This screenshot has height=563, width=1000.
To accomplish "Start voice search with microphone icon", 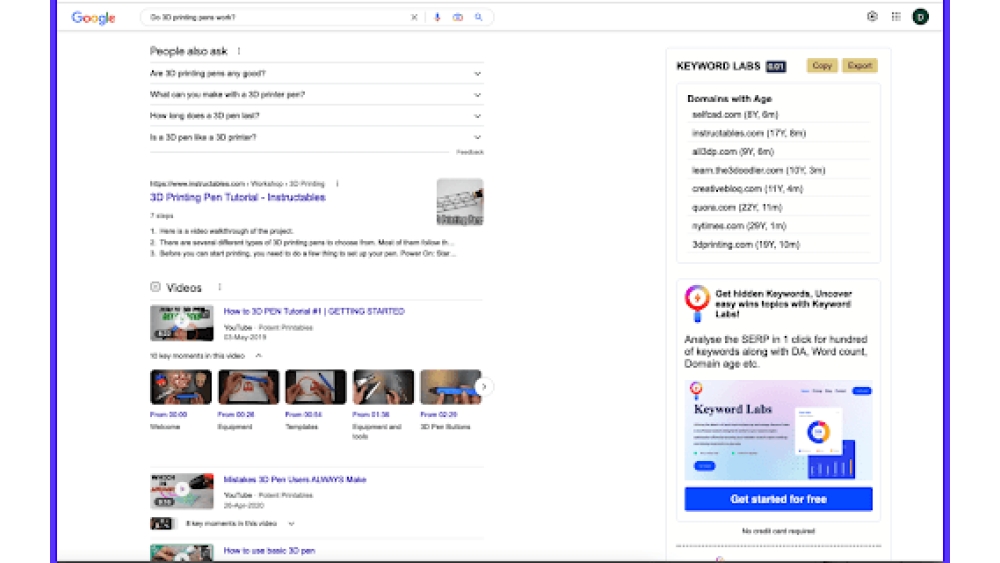I will 438,17.
